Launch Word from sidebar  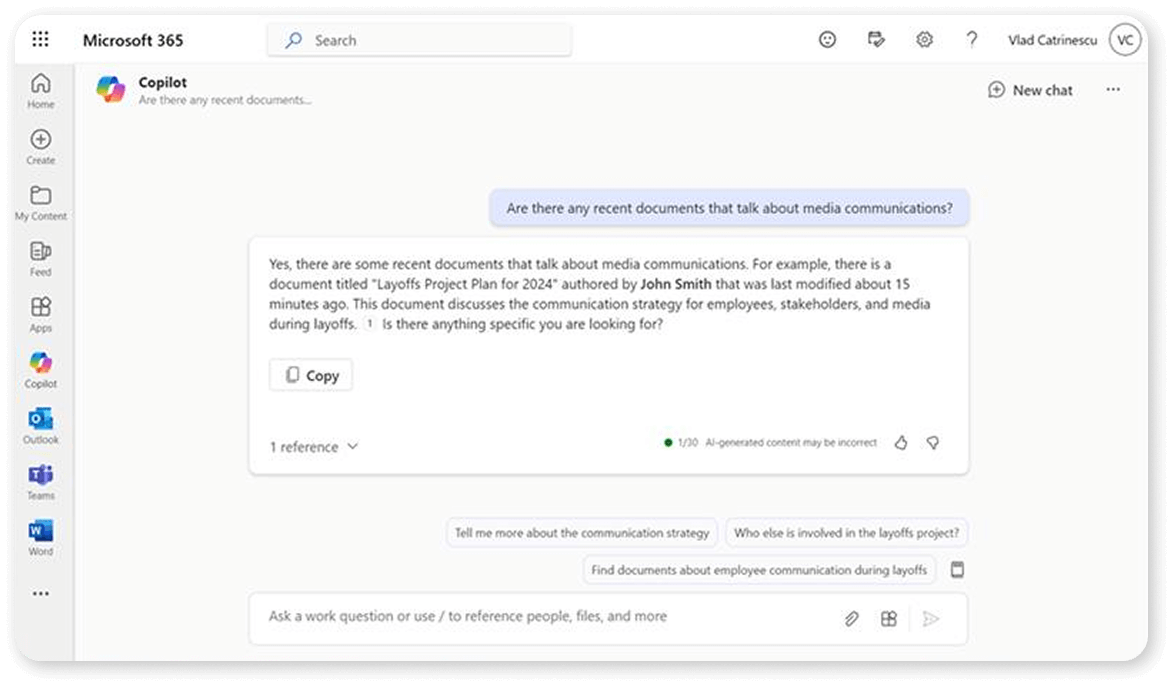40,538
